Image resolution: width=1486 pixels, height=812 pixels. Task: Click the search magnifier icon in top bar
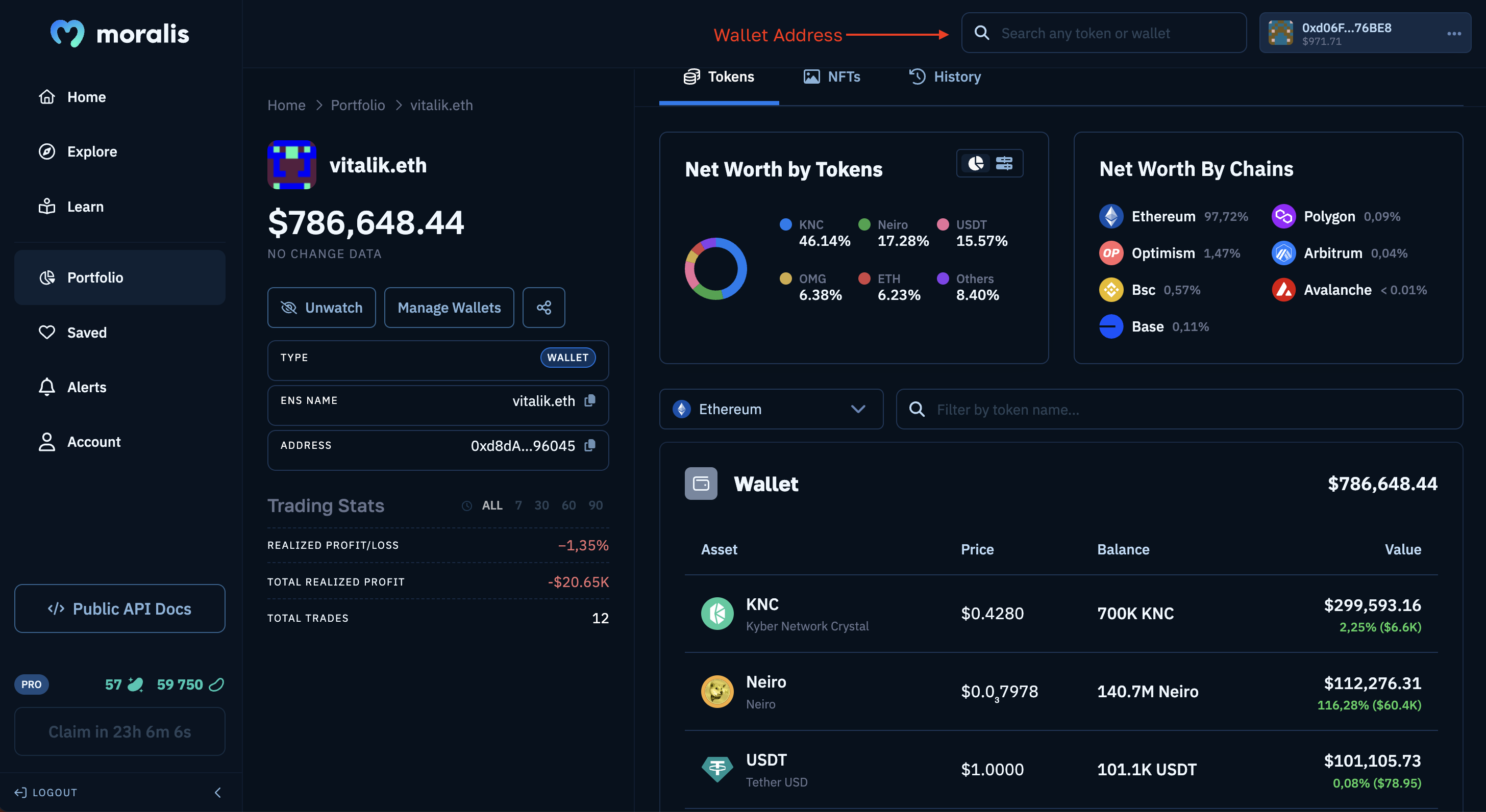click(982, 33)
